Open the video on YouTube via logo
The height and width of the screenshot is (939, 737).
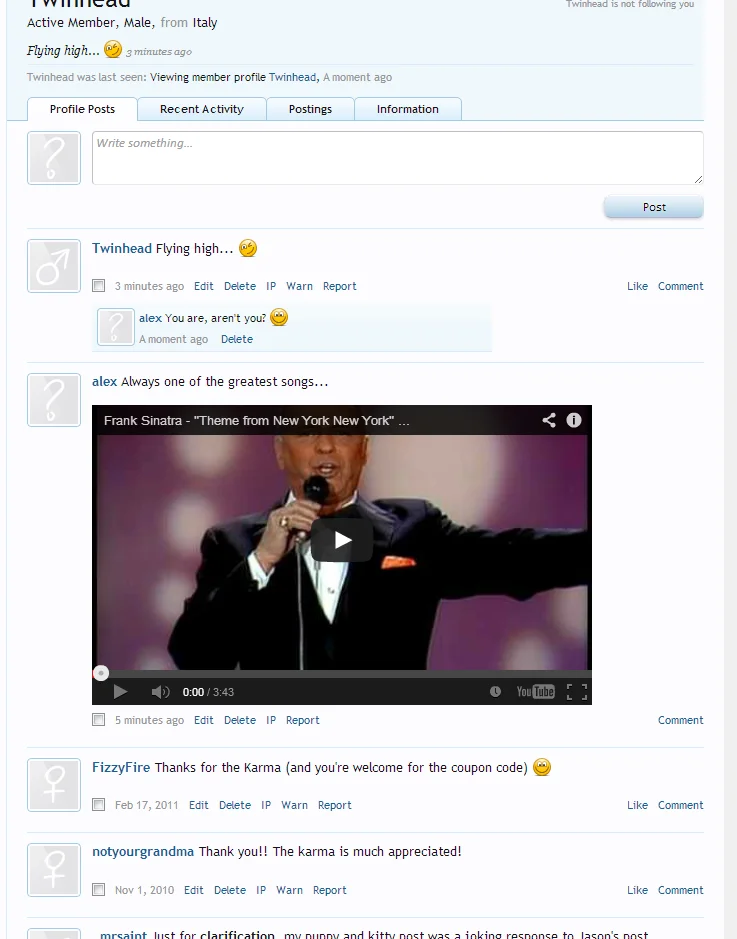tap(536, 692)
